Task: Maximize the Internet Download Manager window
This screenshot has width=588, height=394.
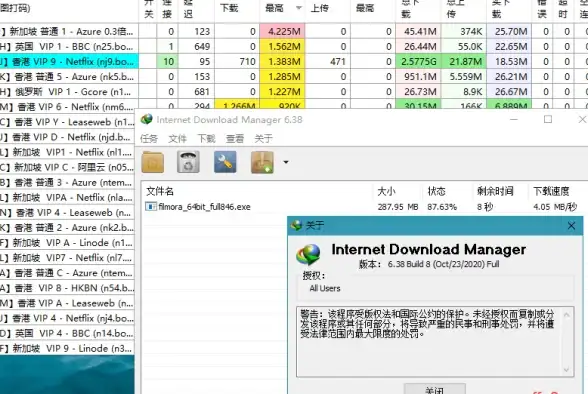Action: tap(548, 119)
